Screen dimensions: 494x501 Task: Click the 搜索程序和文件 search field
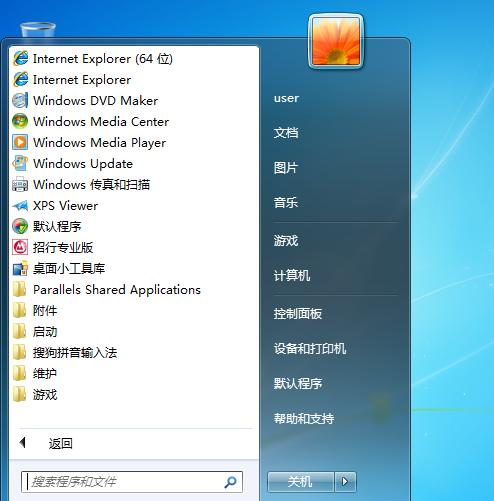pos(132,482)
